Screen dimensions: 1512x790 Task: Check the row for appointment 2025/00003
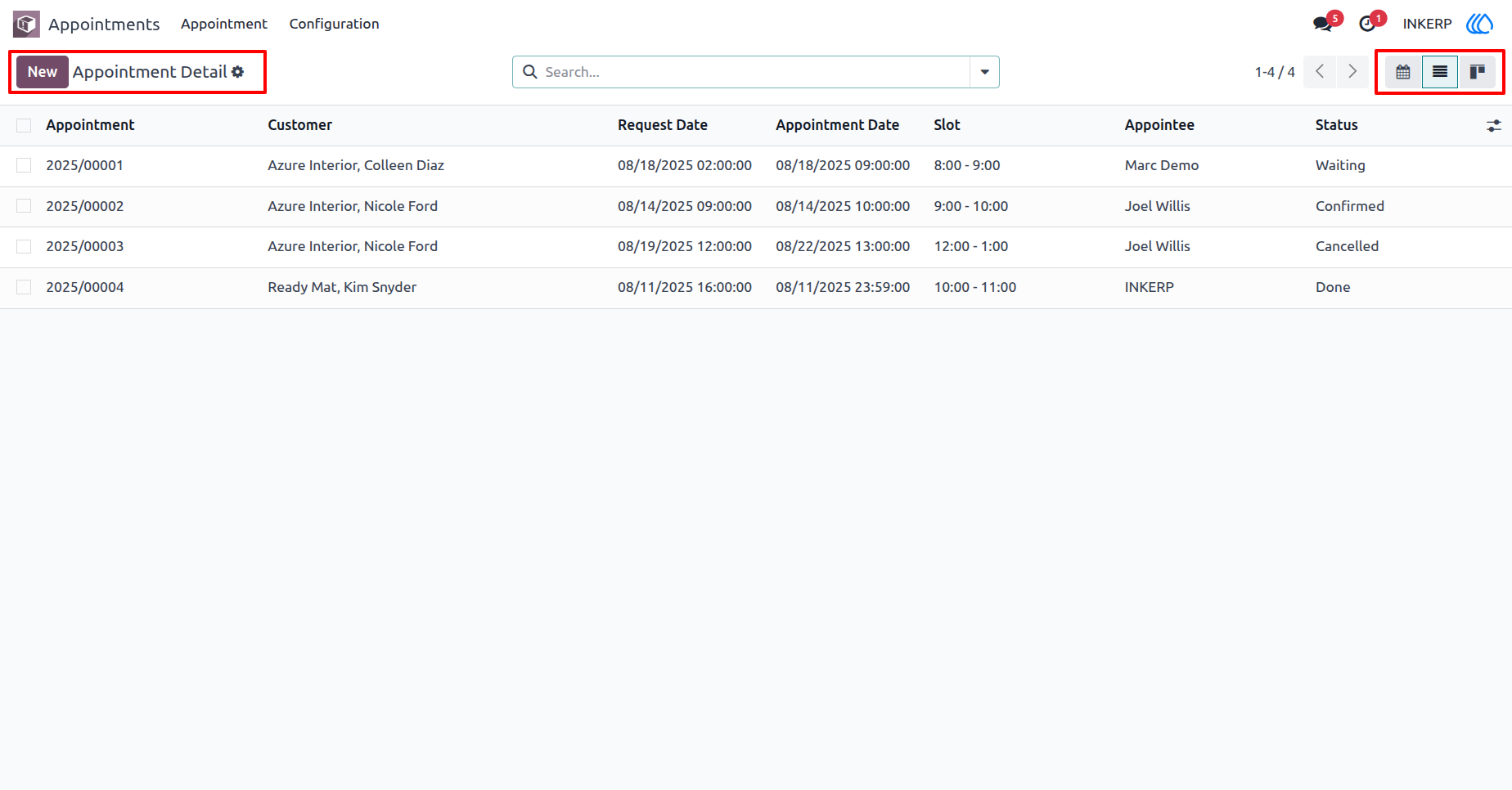[x=24, y=246]
